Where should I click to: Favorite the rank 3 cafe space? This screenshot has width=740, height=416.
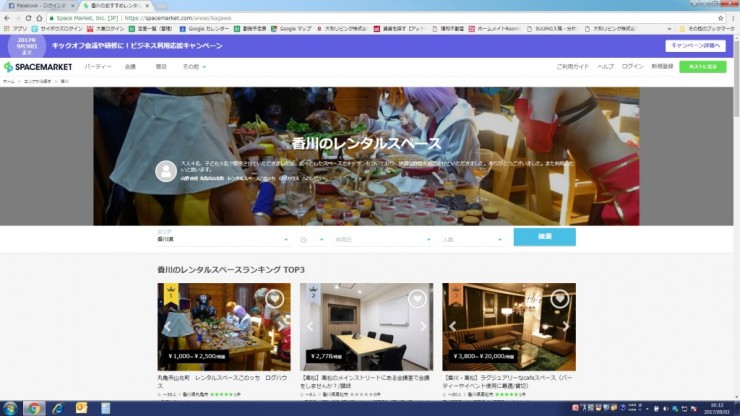coord(559,298)
